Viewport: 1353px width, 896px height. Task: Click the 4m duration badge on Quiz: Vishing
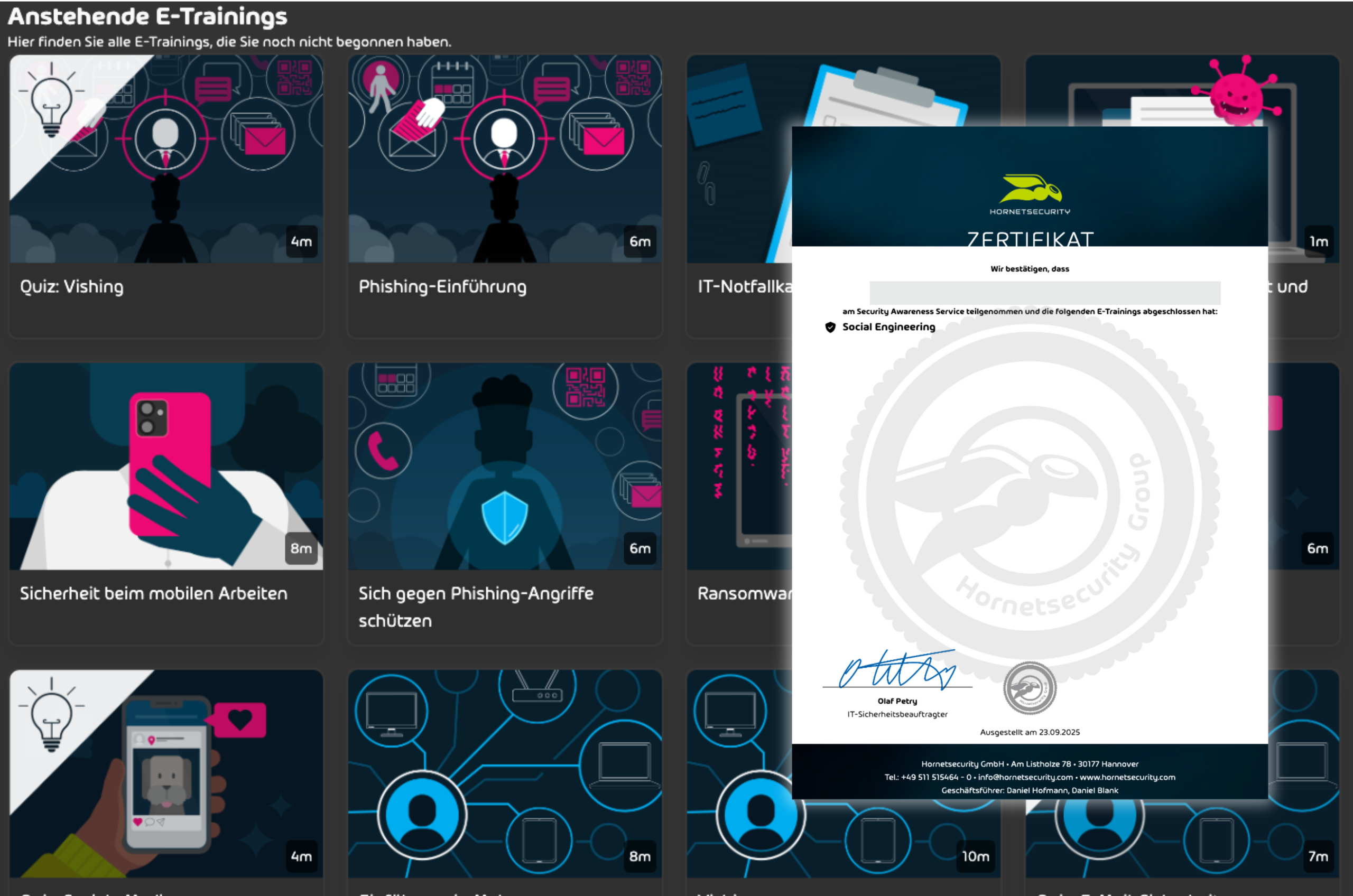click(x=301, y=241)
